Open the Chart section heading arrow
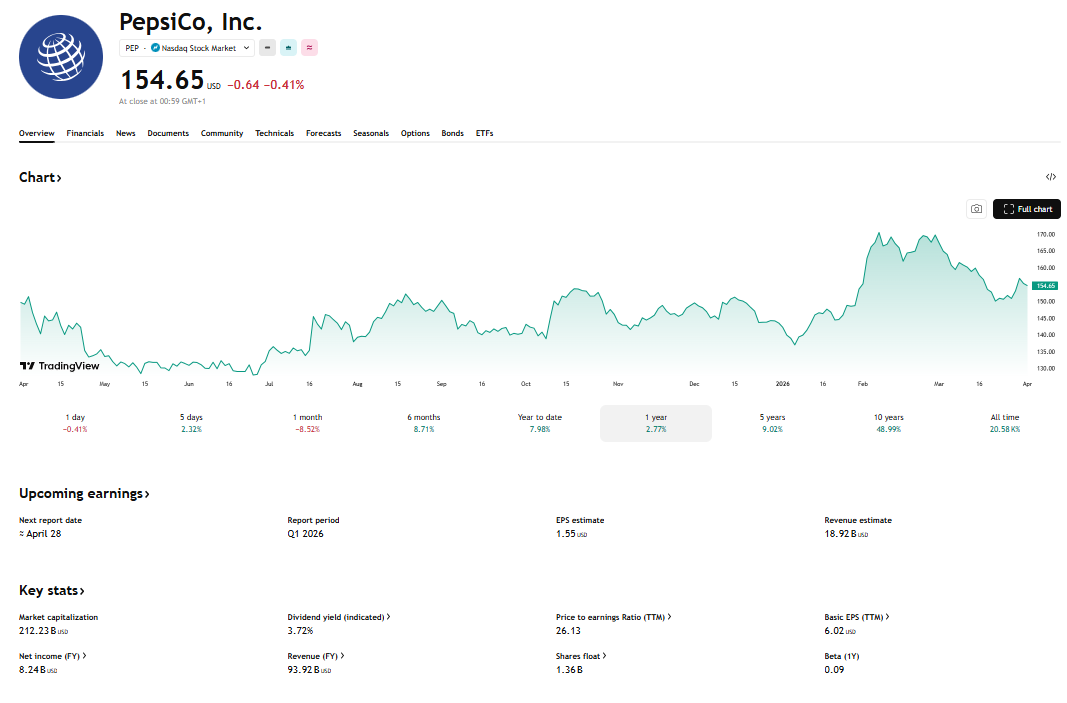The height and width of the screenshot is (703, 1067). coord(40,177)
